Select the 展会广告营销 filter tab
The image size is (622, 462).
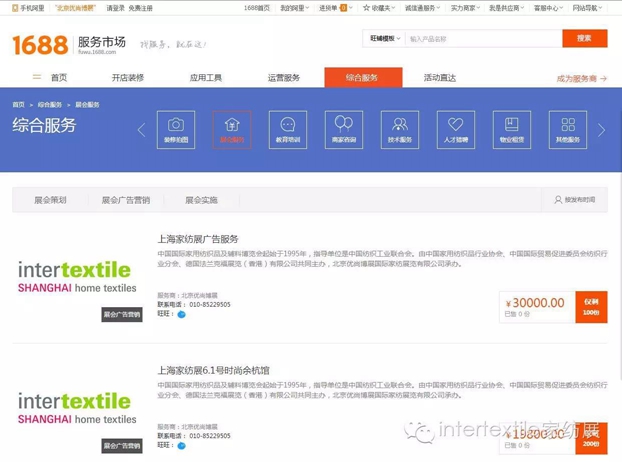(x=125, y=200)
